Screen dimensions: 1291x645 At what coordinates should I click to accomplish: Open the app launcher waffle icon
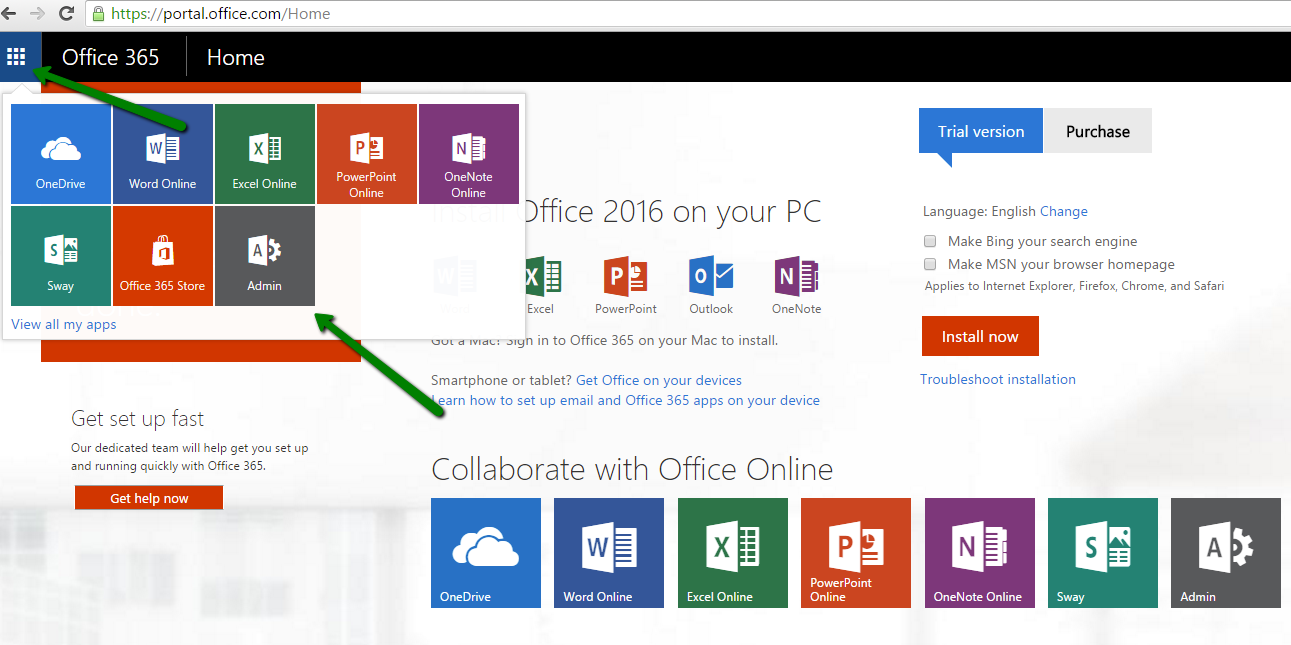tap(16, 56)
